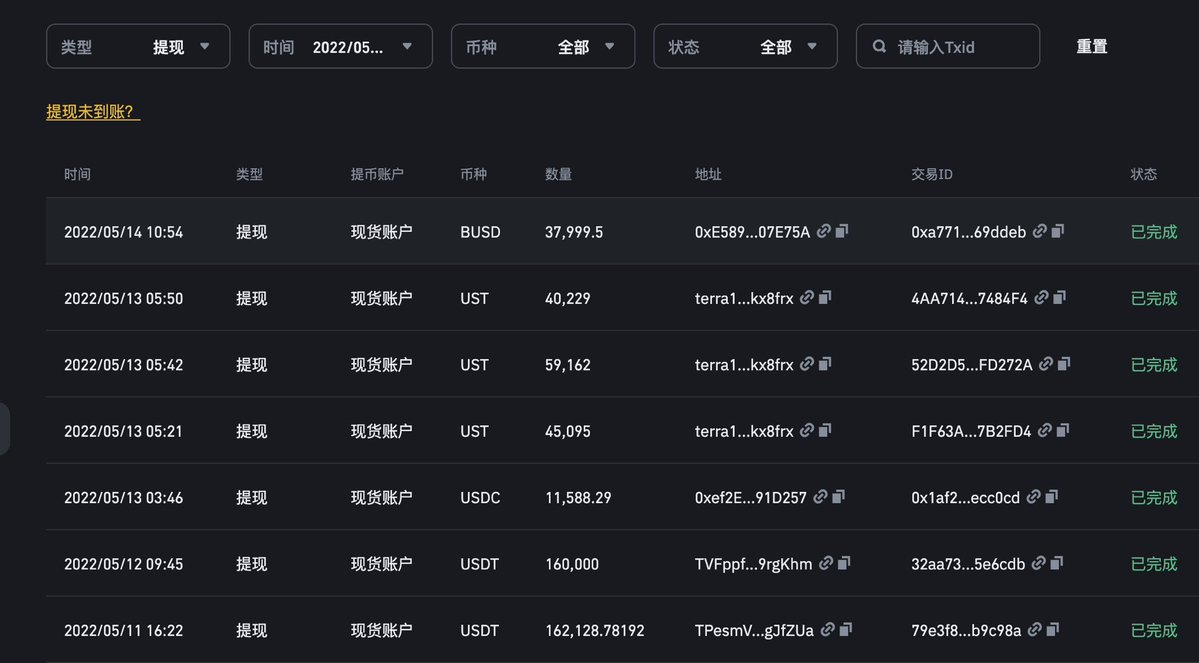Image resolution: width=1199 pixels, height=663 pixels.
Task: Select the amount 160,000
Action: tap(572, 564)
